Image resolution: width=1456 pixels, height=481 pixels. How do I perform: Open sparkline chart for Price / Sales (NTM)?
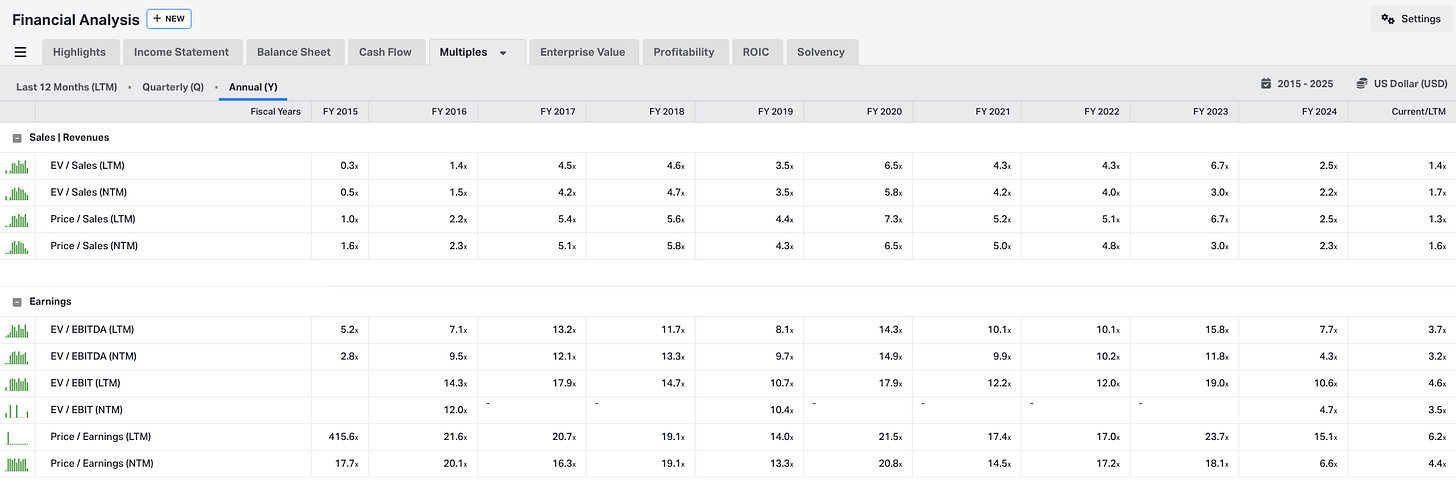(x=17, y=247)
